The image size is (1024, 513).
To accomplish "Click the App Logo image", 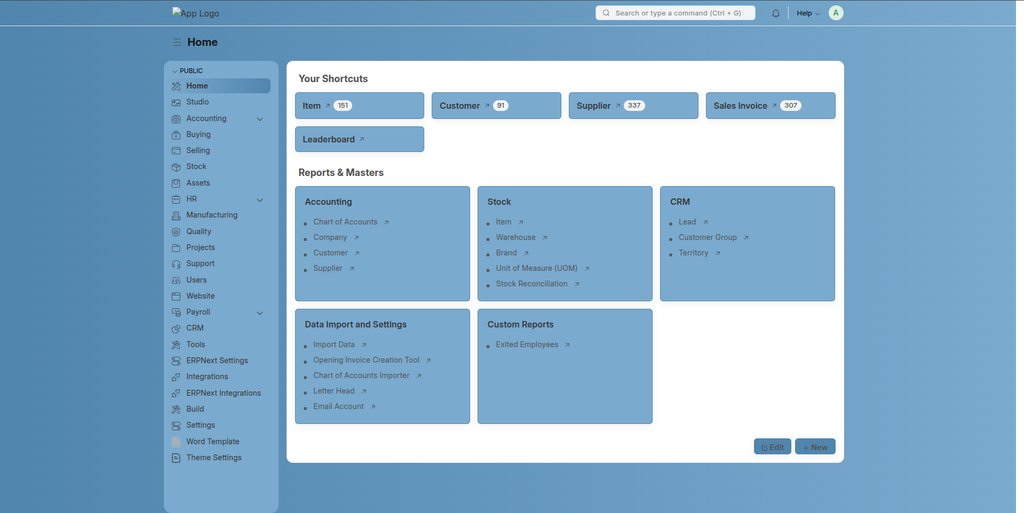I will (195, 13).
